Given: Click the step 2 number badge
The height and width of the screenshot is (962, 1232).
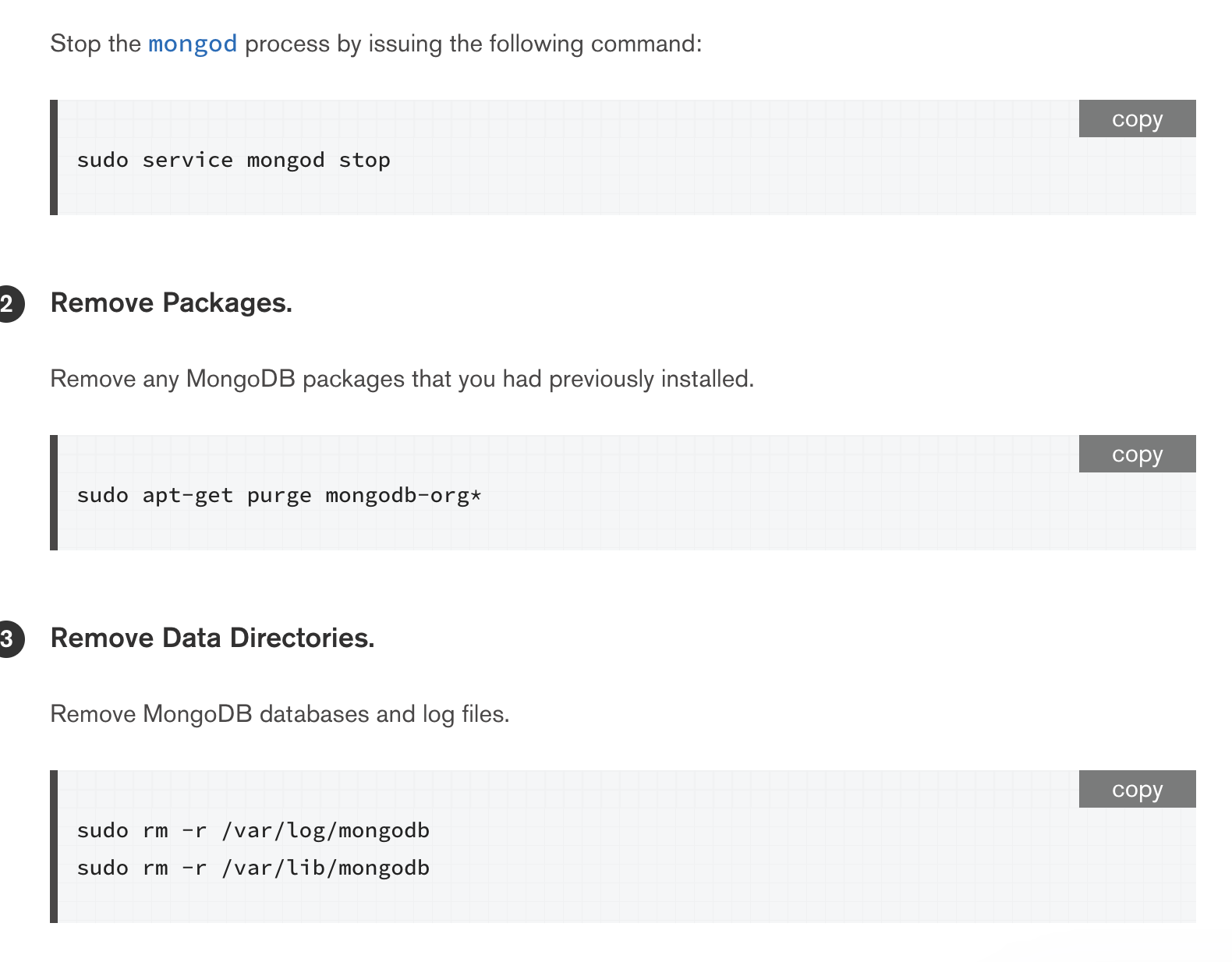Looking at the screenshot, I should [8, 304].
